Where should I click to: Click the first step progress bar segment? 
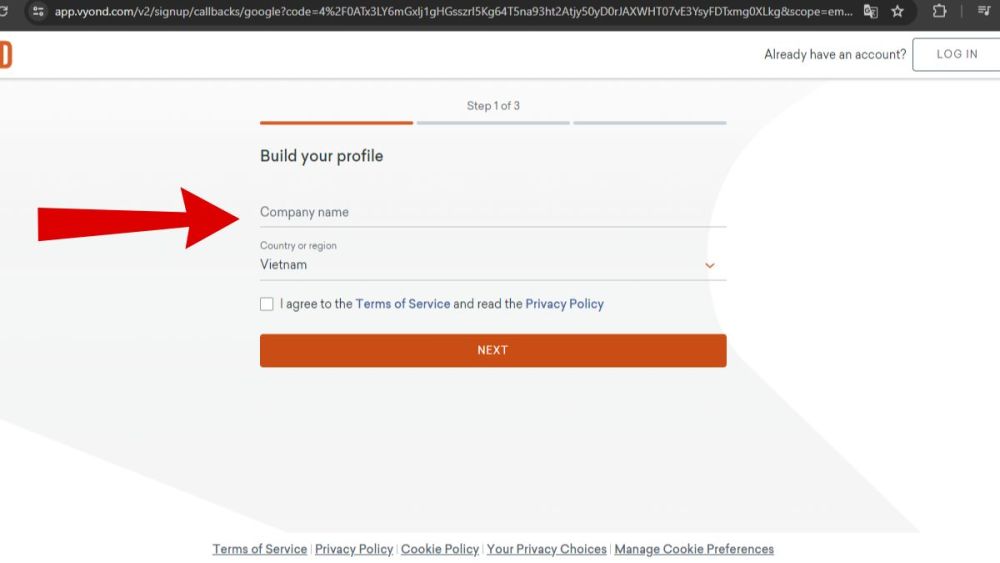(336, 123)
